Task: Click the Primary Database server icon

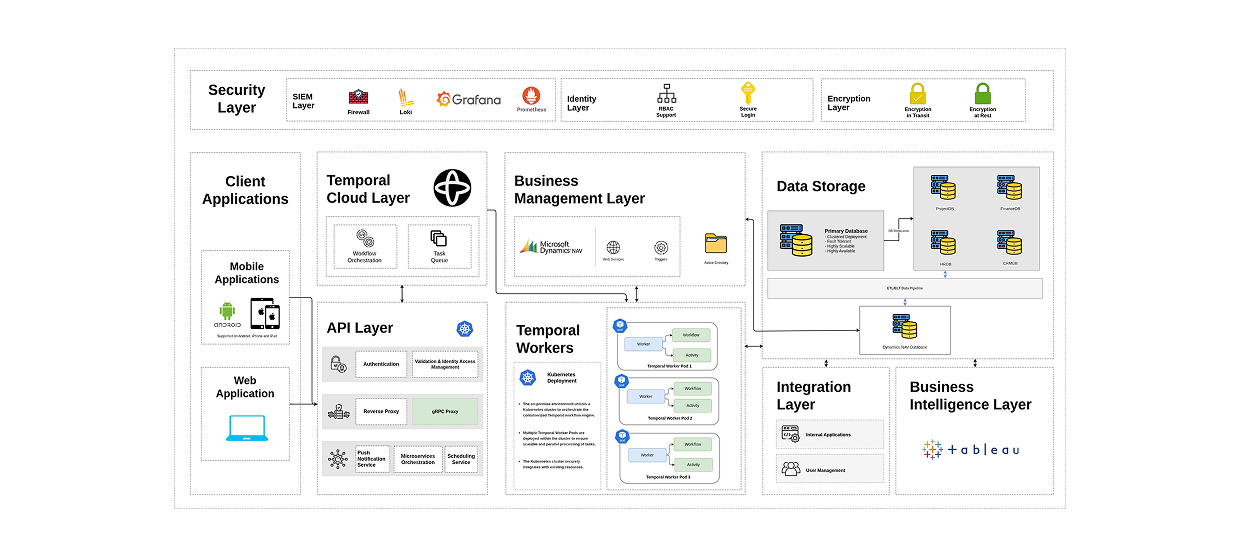Action: (x=797, y=240)
